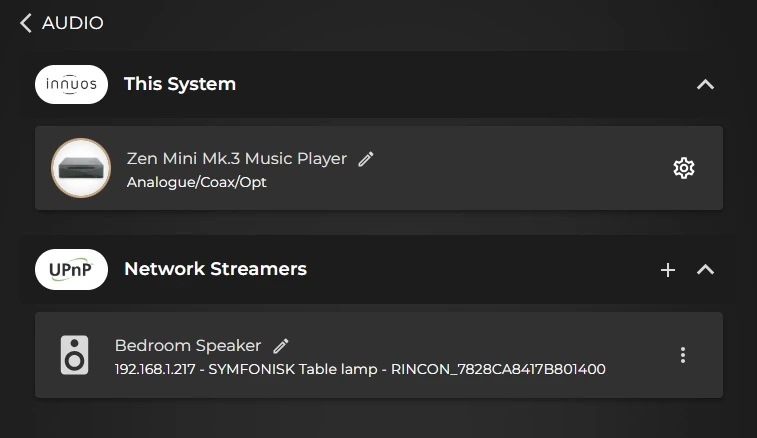Open Zen Mini Mk.3 settings gear
This screenshot has width=757, height=438.
(684, 168)
